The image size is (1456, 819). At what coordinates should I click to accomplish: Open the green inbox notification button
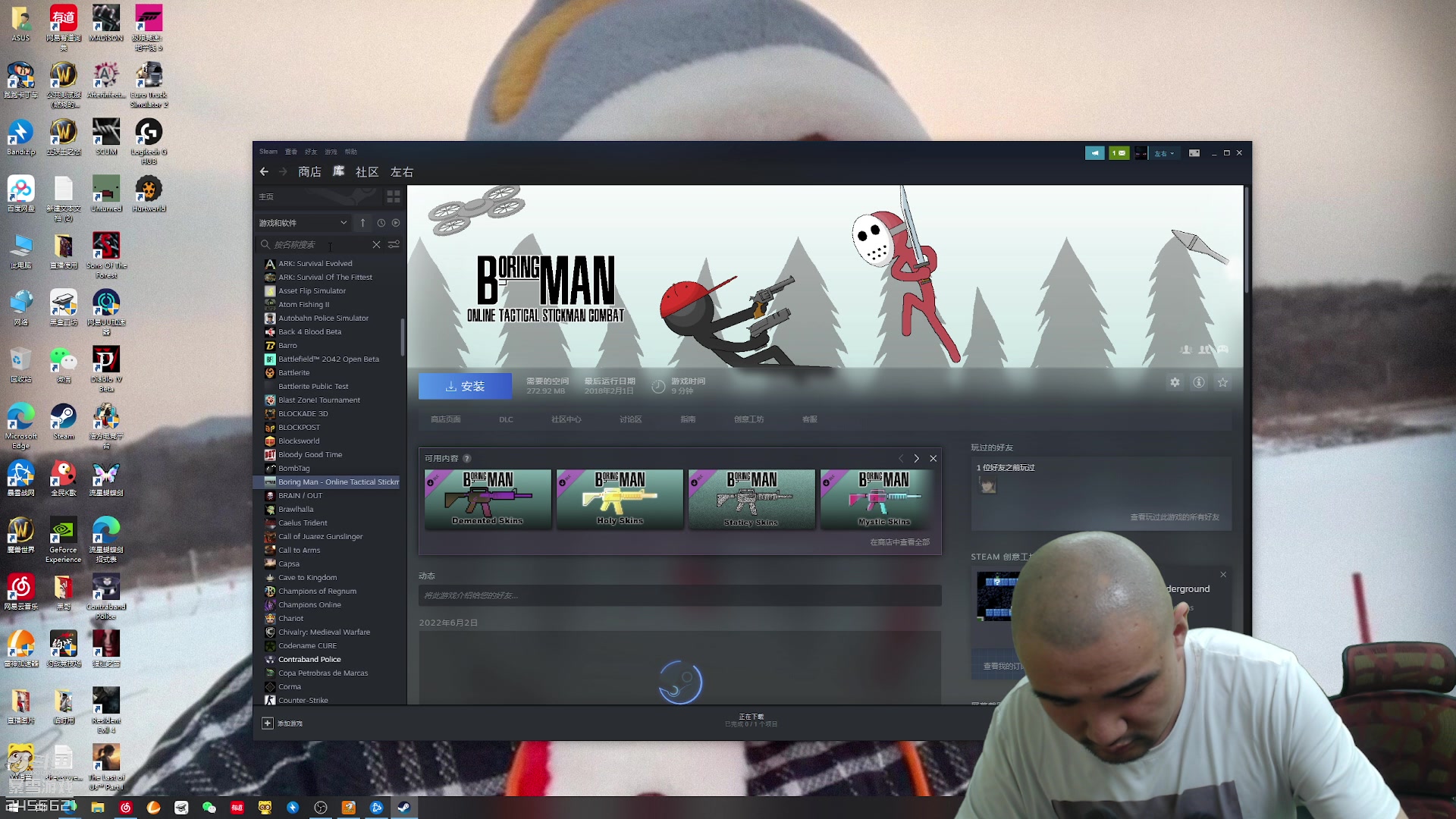coord(1119,153)
